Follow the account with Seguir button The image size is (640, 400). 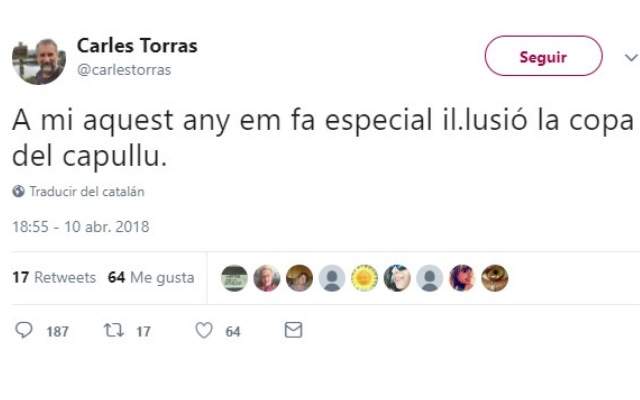pyautogui.click(x=543, y=56)
